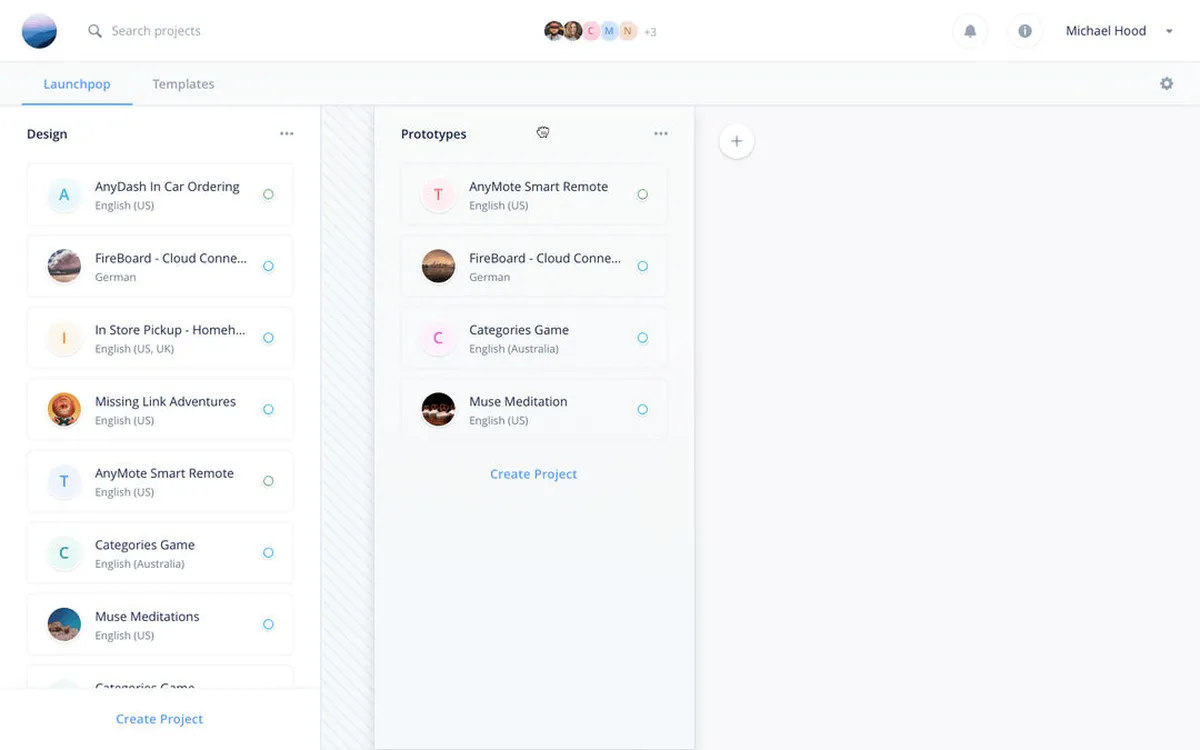Click the orange N member avatar
The image size is (1200, 750).
pyautogui.click(x=627, y=31)
